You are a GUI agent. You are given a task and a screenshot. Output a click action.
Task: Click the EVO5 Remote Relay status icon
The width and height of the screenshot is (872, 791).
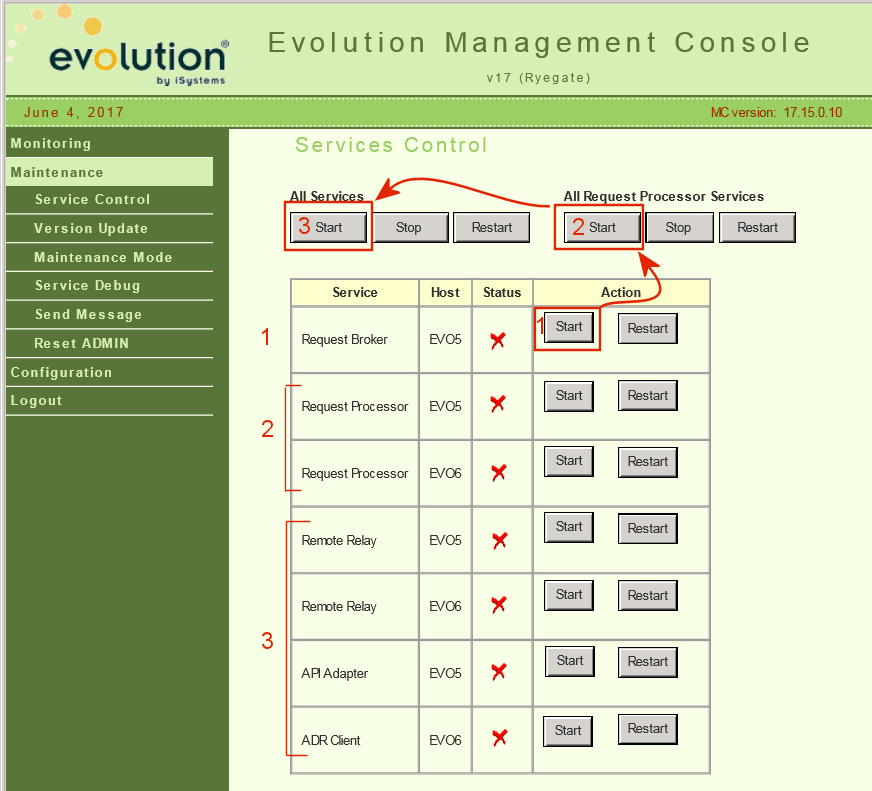click(501, 539)
